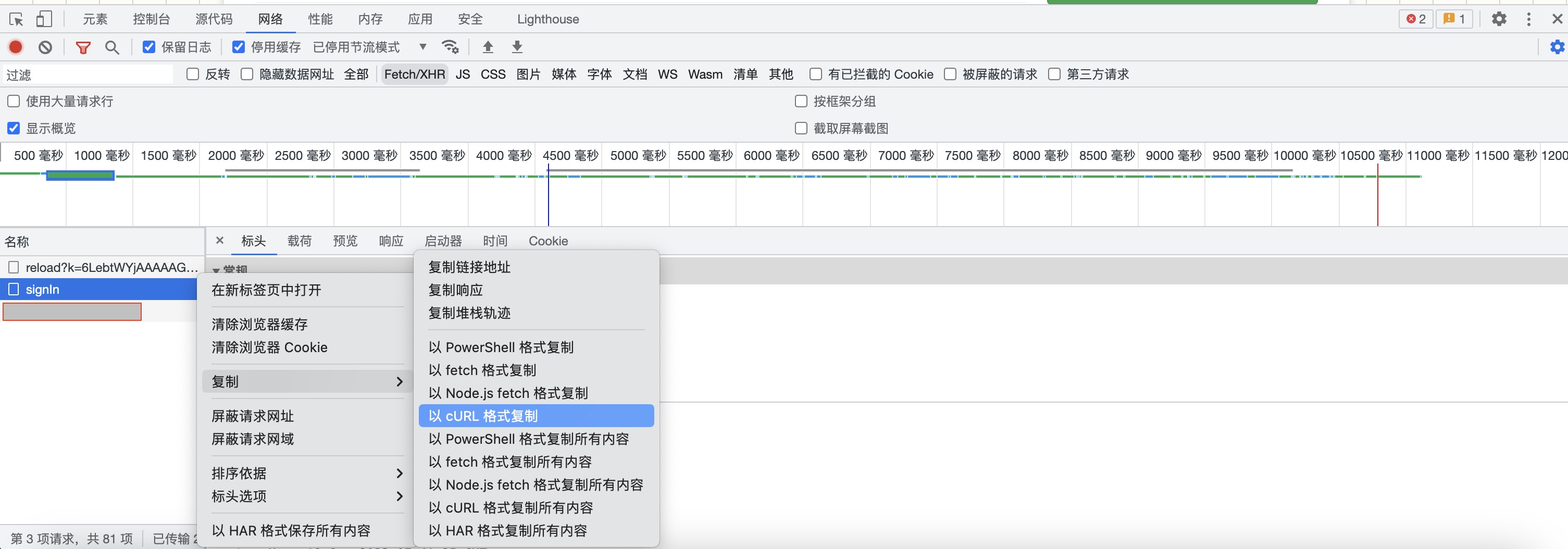Screen dimensions: 1568x549
Task: Open the throttling mode dropdown arrow
Action: tap(423, 47)
